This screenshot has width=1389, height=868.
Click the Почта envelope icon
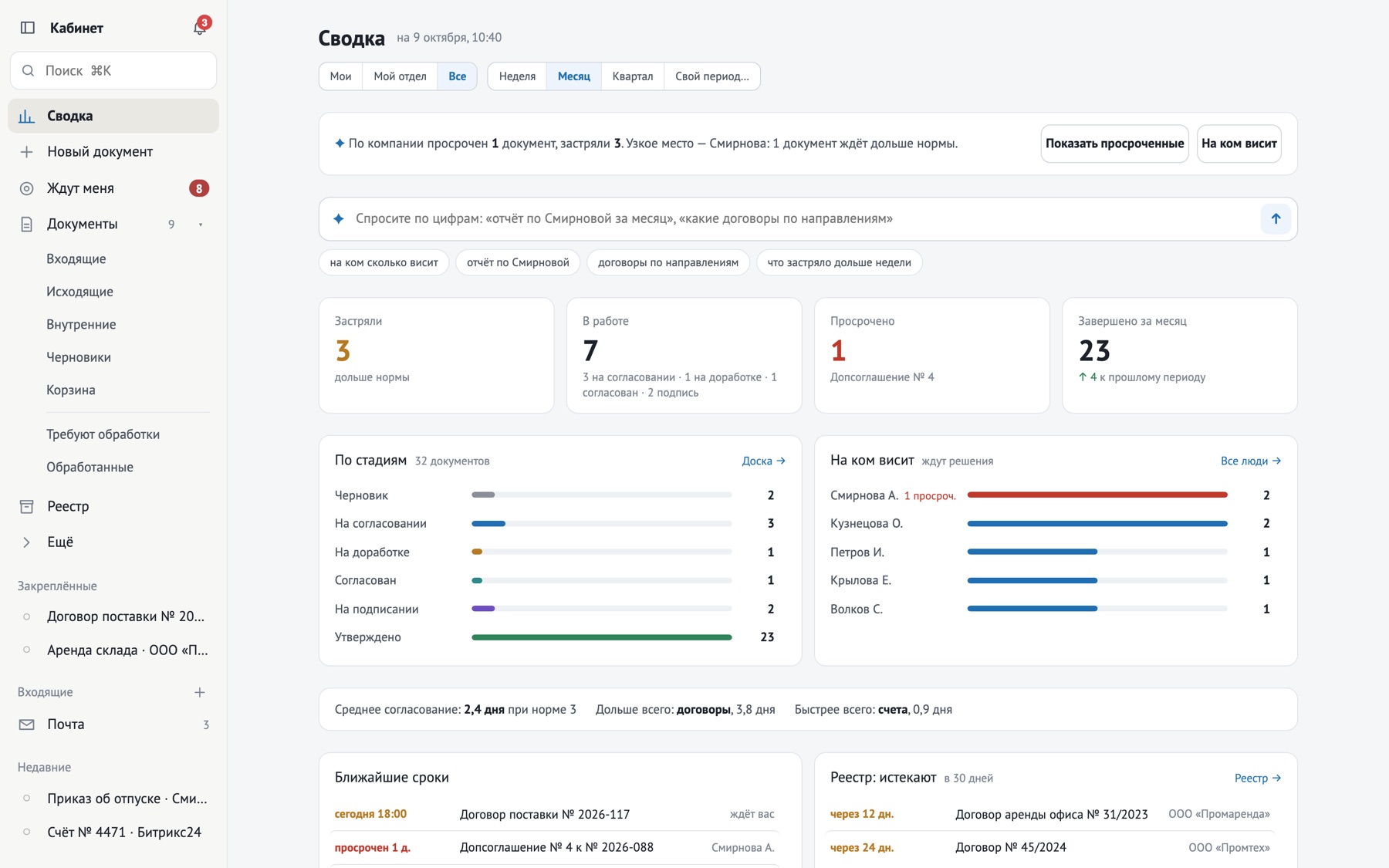coord(27,724)
